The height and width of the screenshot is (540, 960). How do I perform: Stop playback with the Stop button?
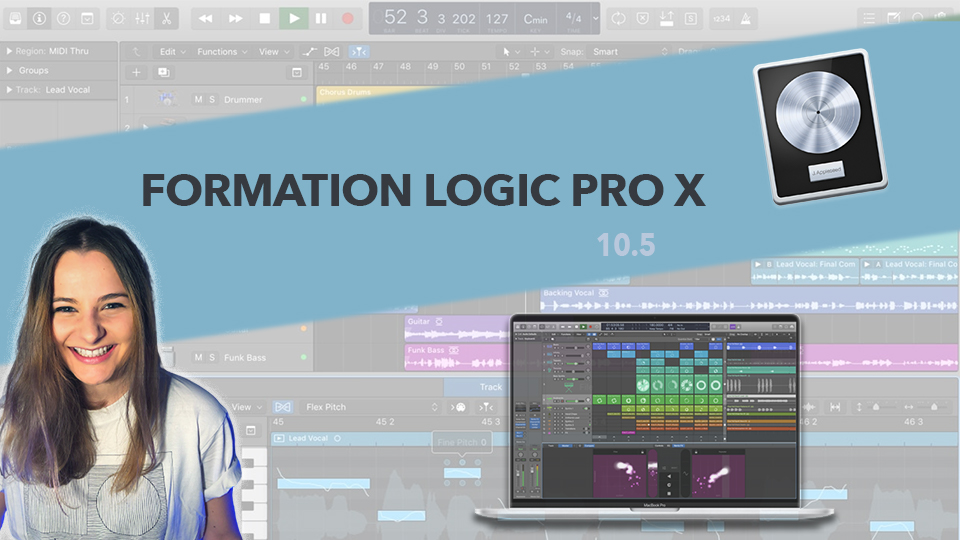pos(264,18)
